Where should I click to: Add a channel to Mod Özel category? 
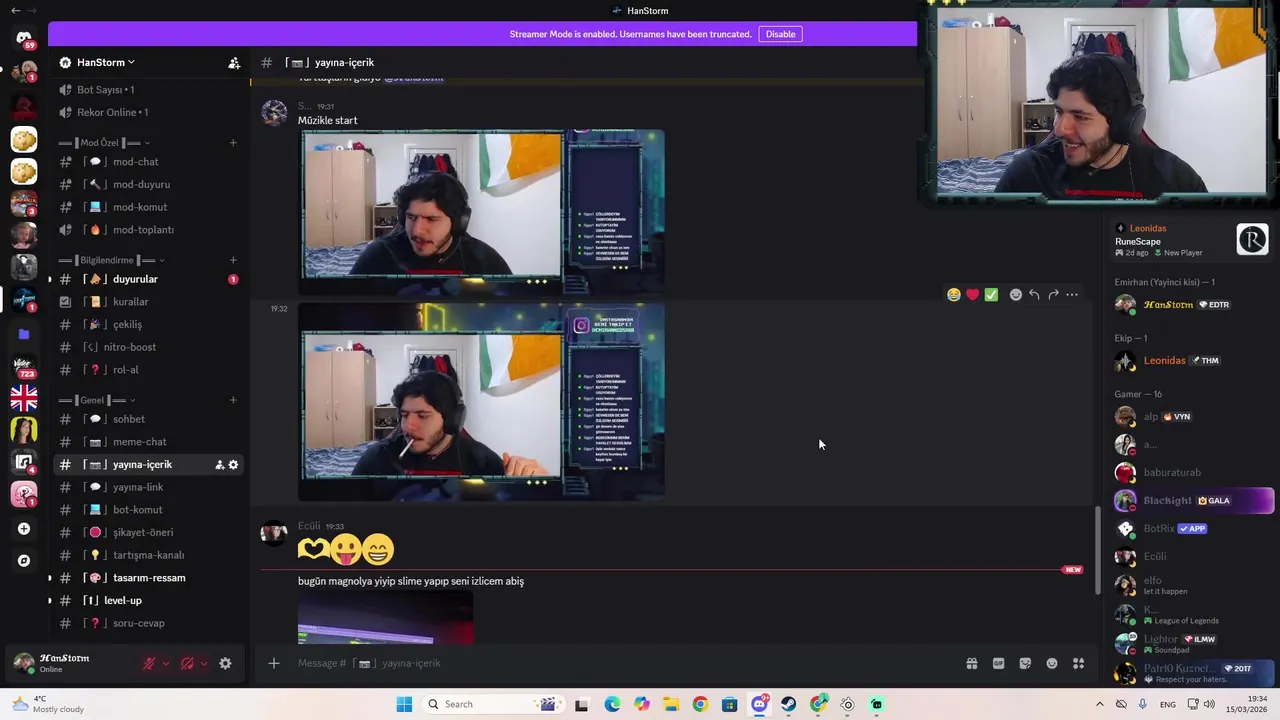[x=233, y=143]
